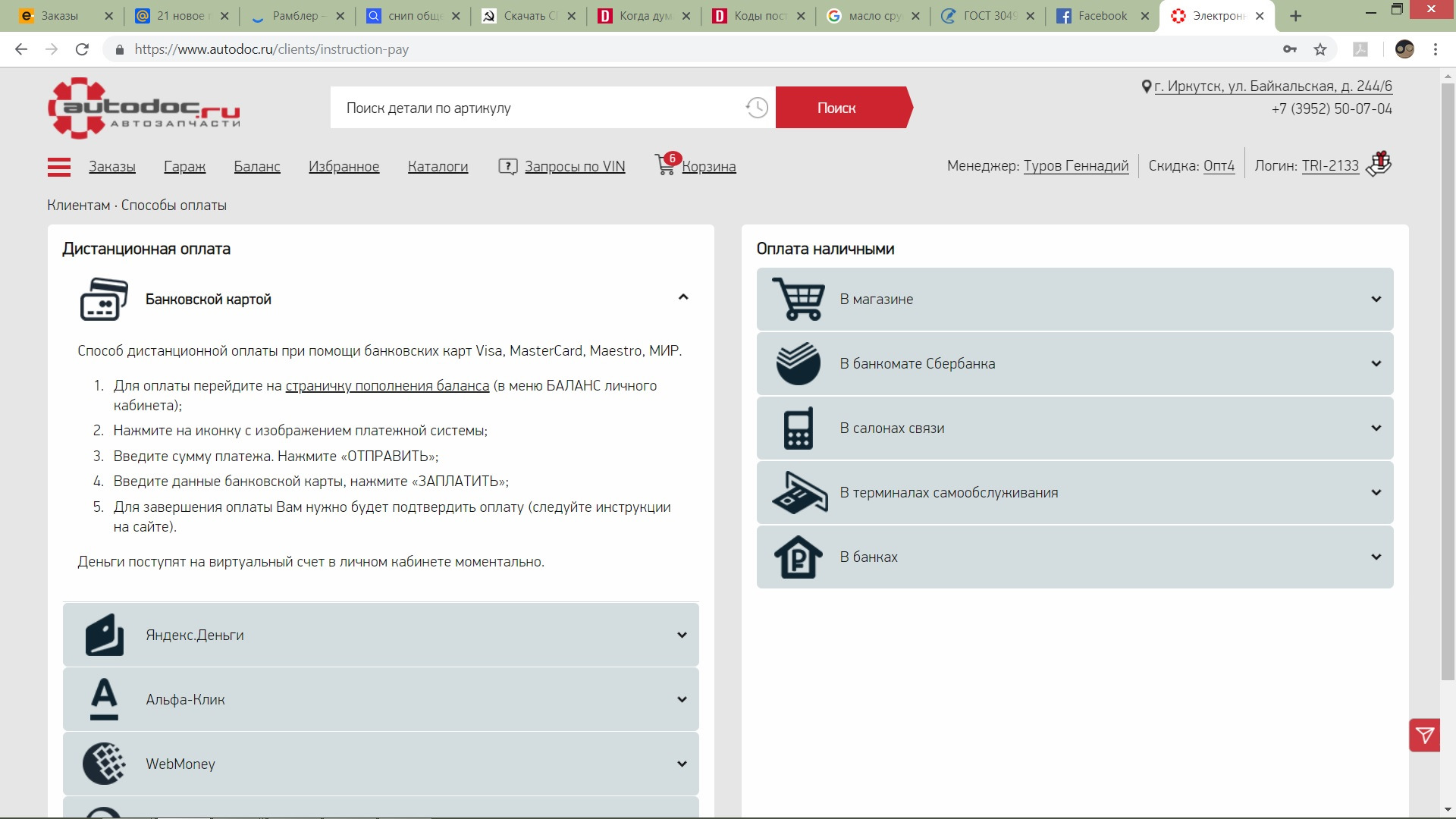Click the autodoc.ru logo
Image resolution: width=1456 pixels, height=819 pixels.
coord(144,108)
